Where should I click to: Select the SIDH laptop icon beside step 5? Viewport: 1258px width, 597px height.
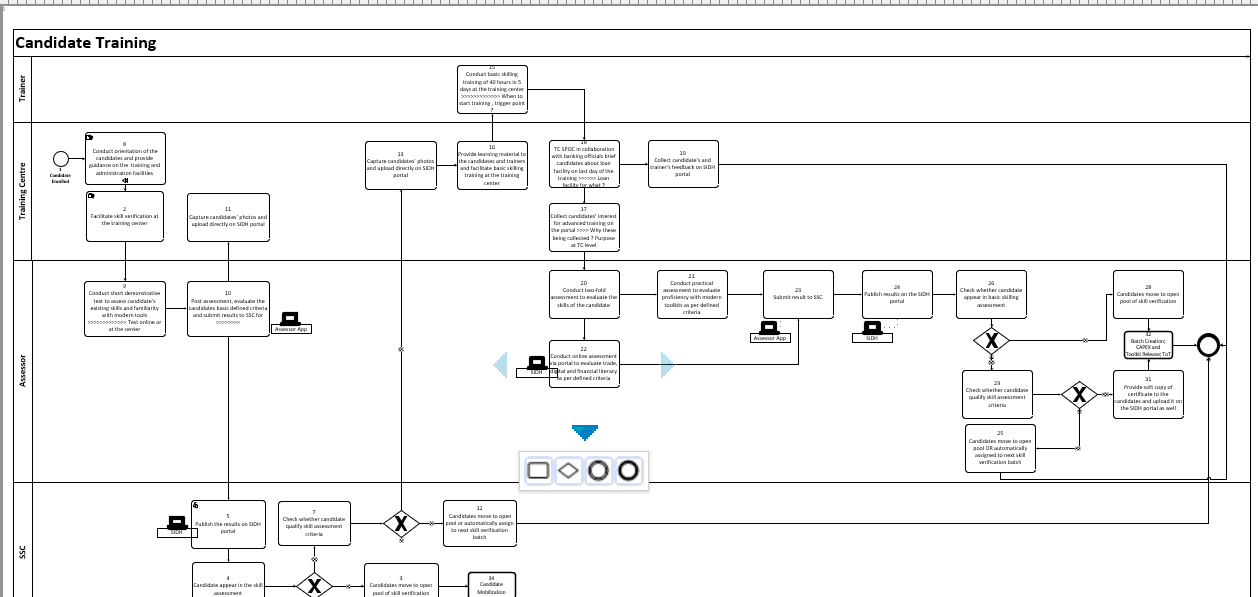pyautogui.click(x=177, y=523)
